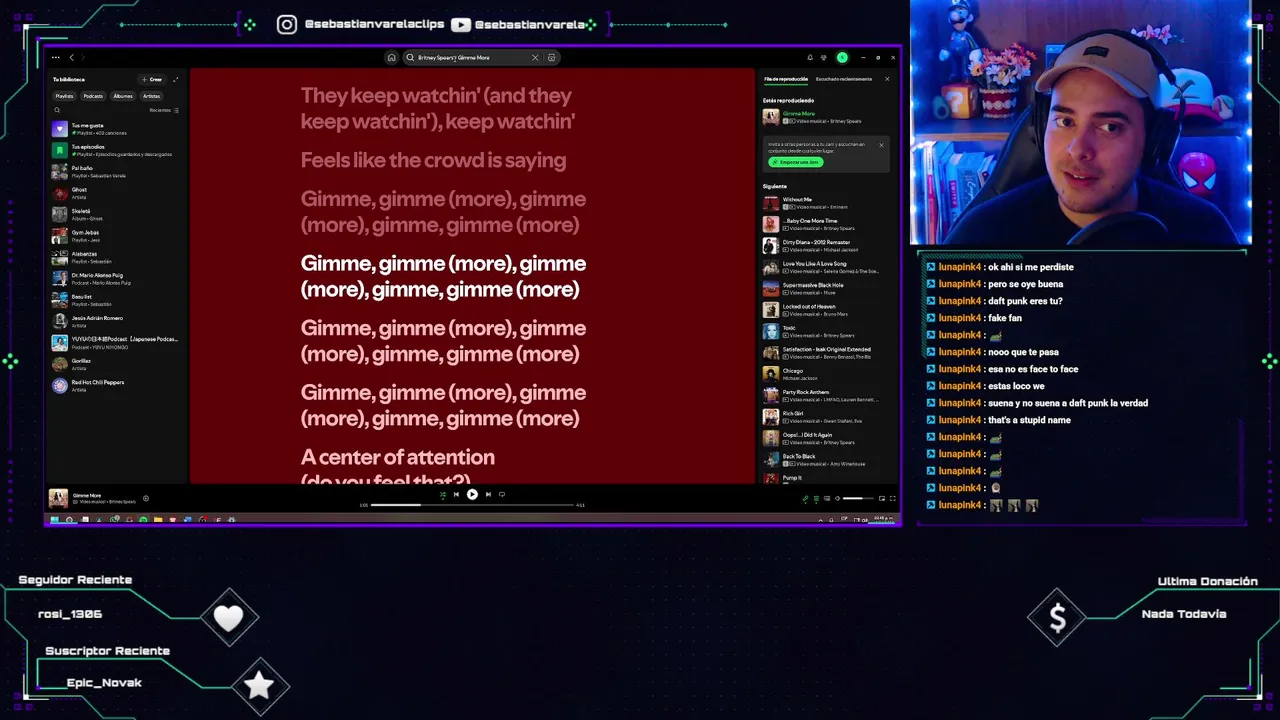This screenshot has width=1280, height=720.
Task: Jump to lyric 'Feels like the crowd is saying'
Action: click(x=433, y=160)
